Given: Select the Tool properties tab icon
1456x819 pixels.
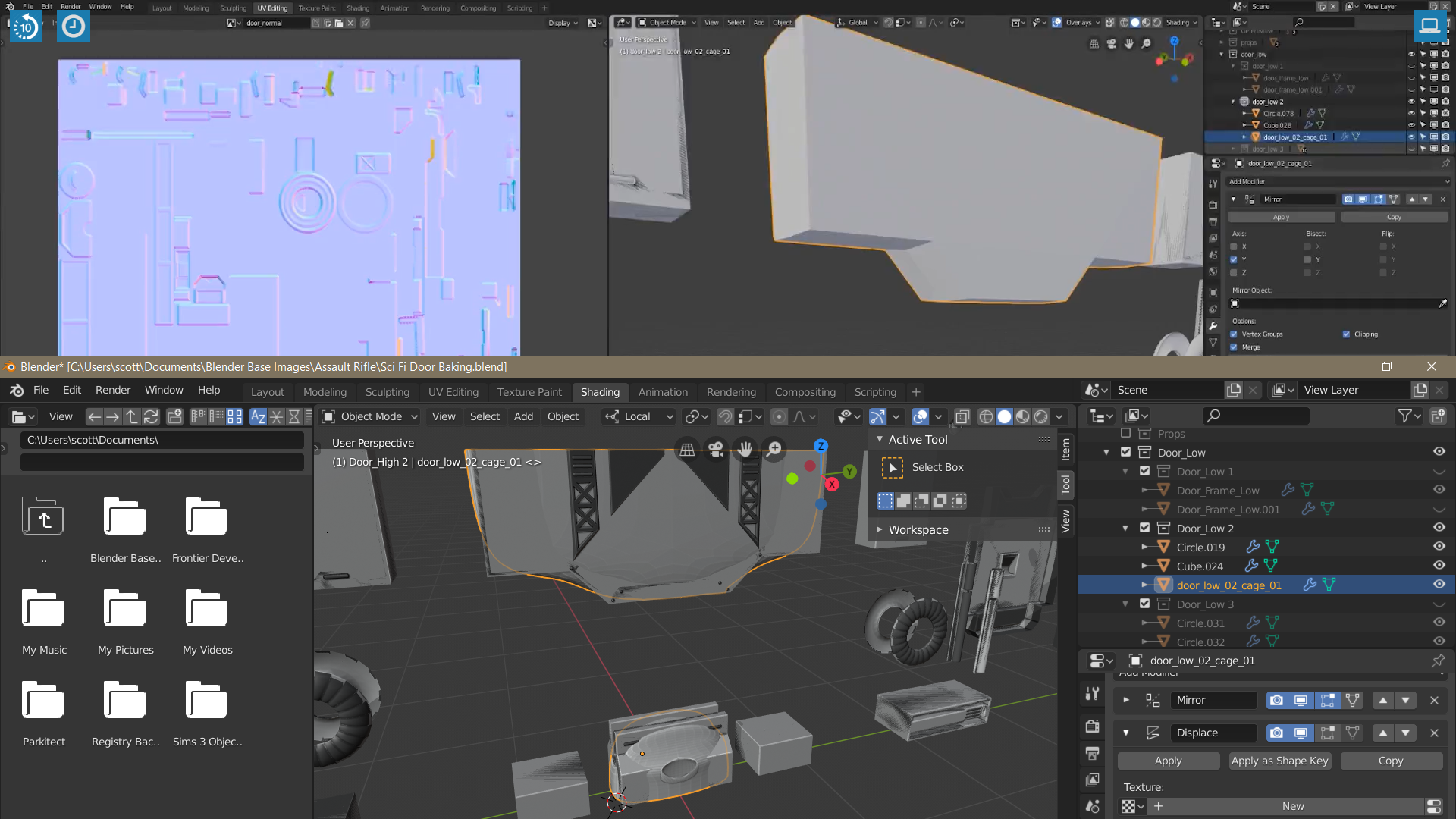Looking at the screenshot, I should (1092, 693).
